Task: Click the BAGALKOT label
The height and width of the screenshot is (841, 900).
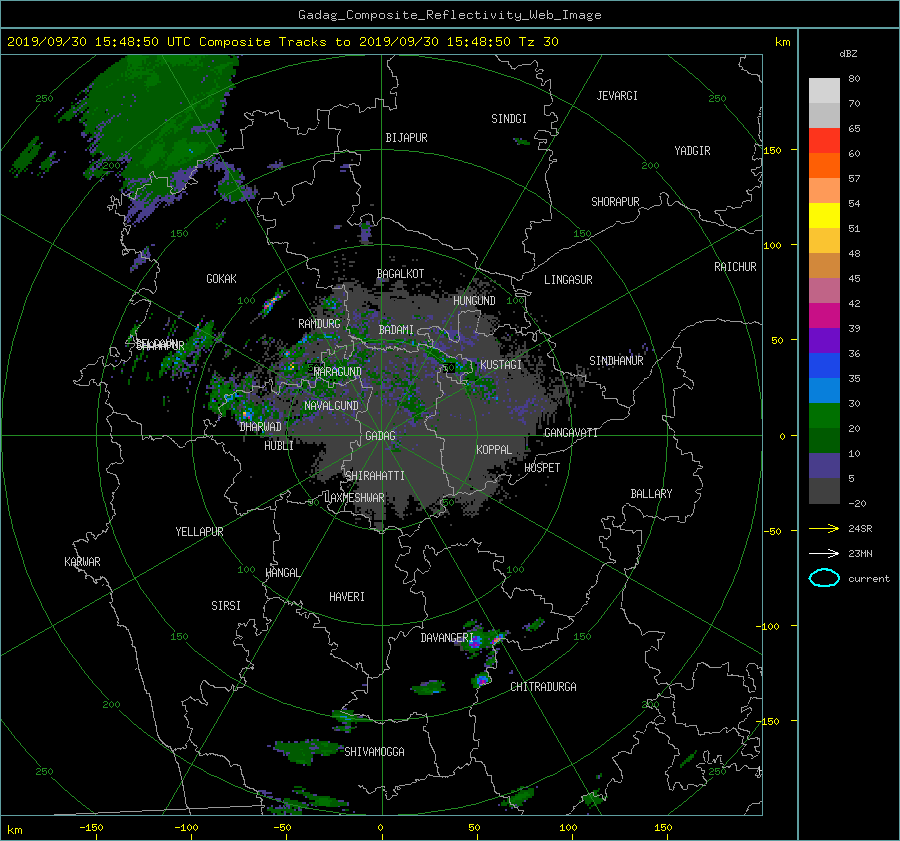Action: tap(400, 274)
